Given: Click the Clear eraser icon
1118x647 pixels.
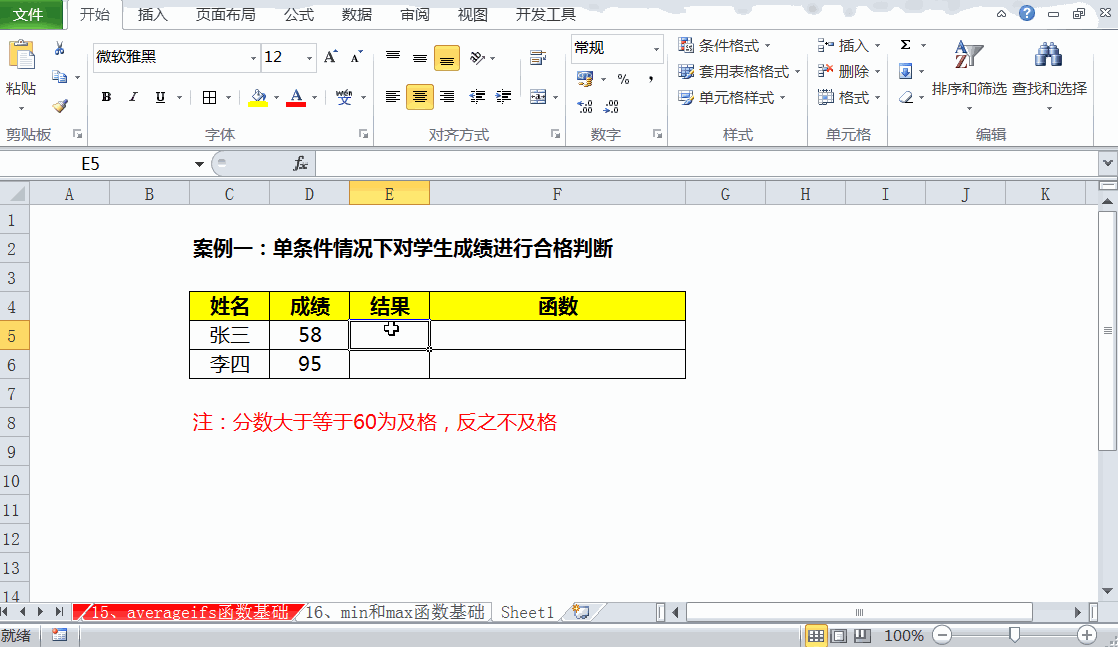Looking at the screenshot, I should click(906, 97).
